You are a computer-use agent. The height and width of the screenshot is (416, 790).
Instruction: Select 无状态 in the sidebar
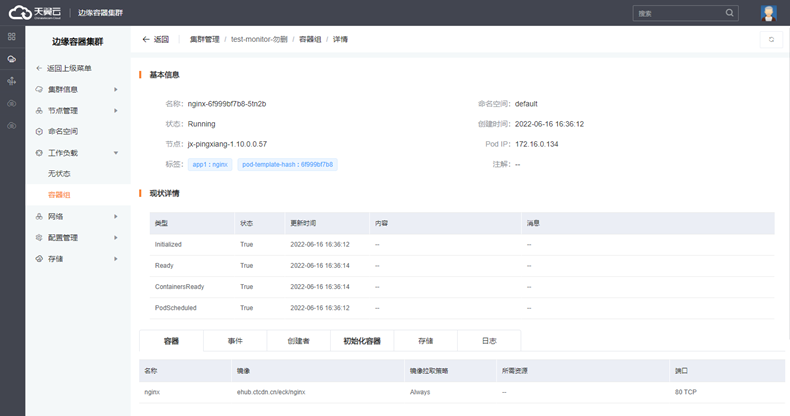59,174
